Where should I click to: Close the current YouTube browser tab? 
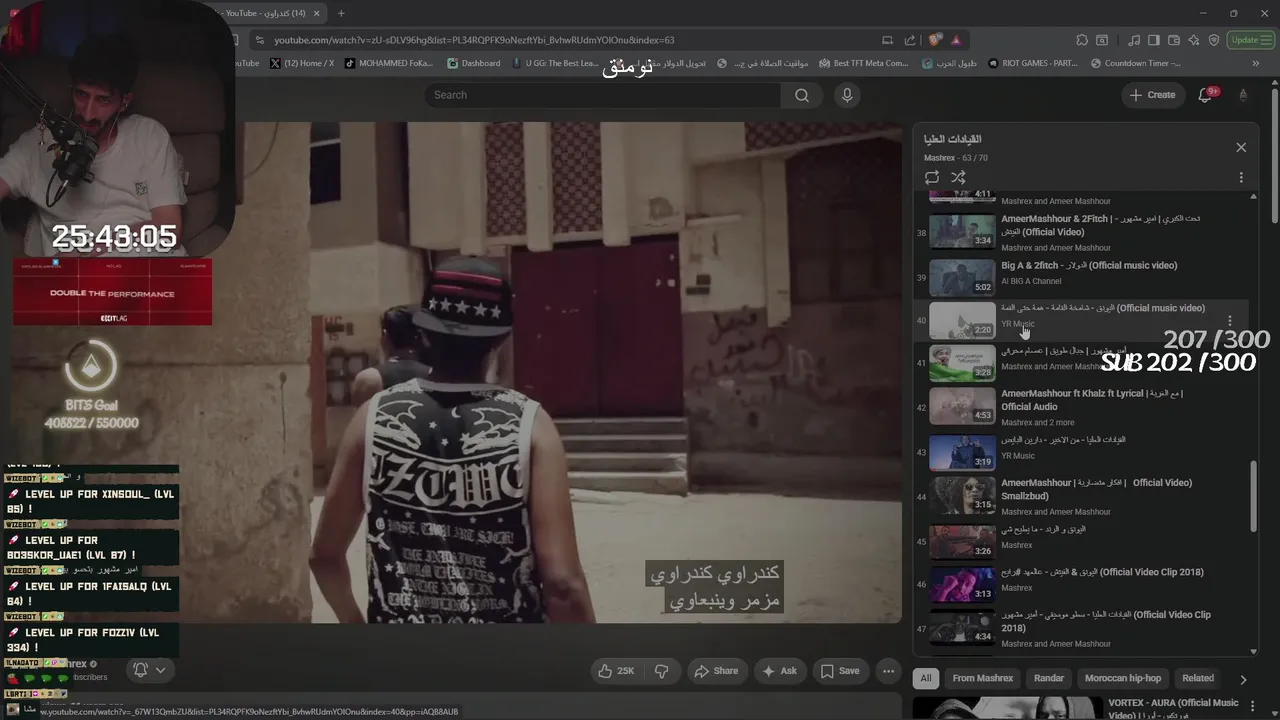(317, 13)
